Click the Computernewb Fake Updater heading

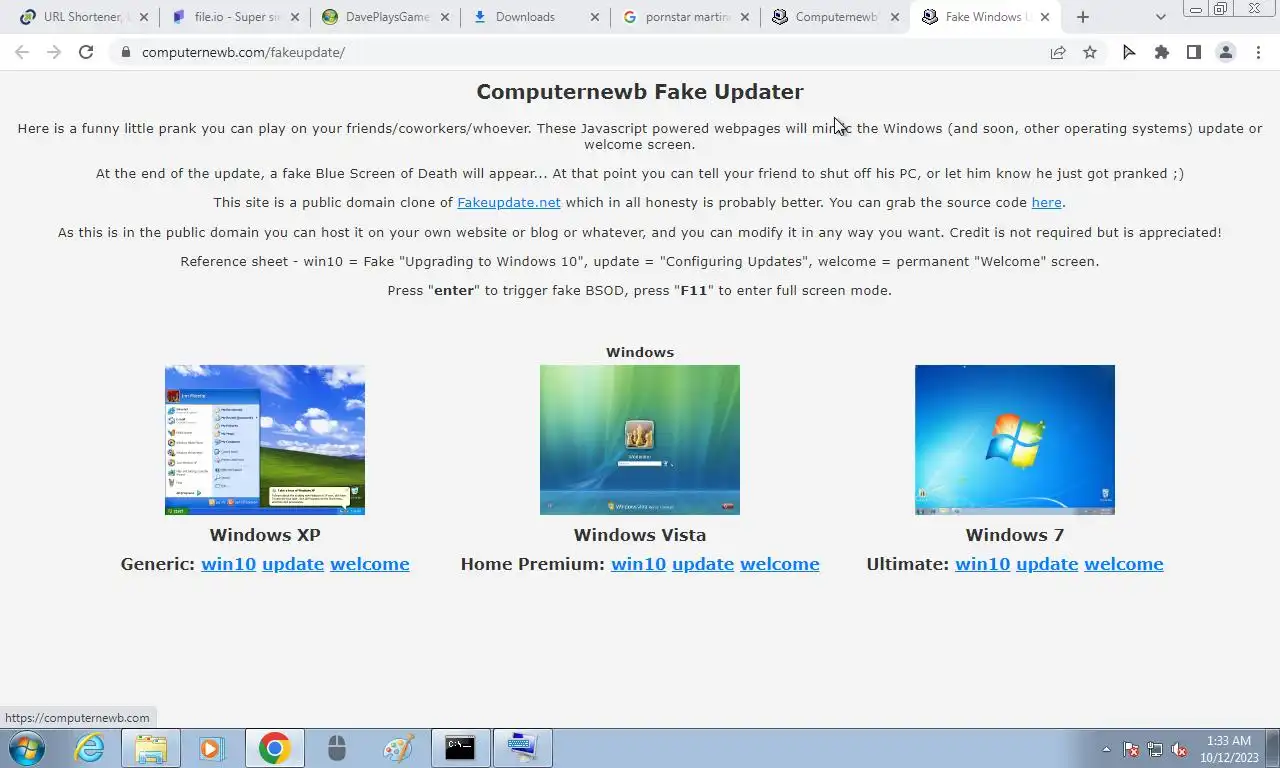(640, 91)
